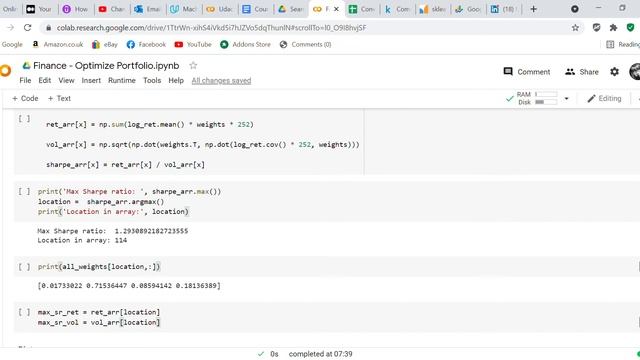The image size is (640, 360).
Task: Open the user account avatar
Action: click(635, 72)
